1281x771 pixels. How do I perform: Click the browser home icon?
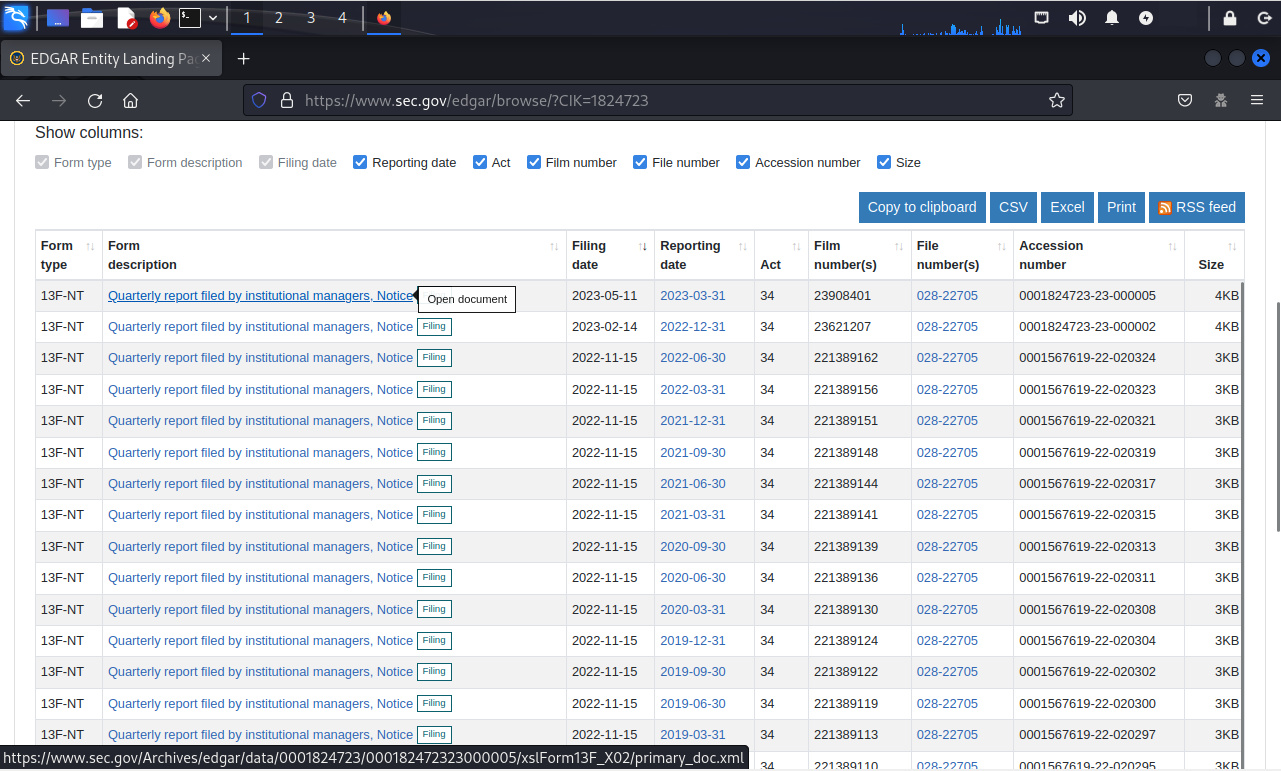[130, 100]
